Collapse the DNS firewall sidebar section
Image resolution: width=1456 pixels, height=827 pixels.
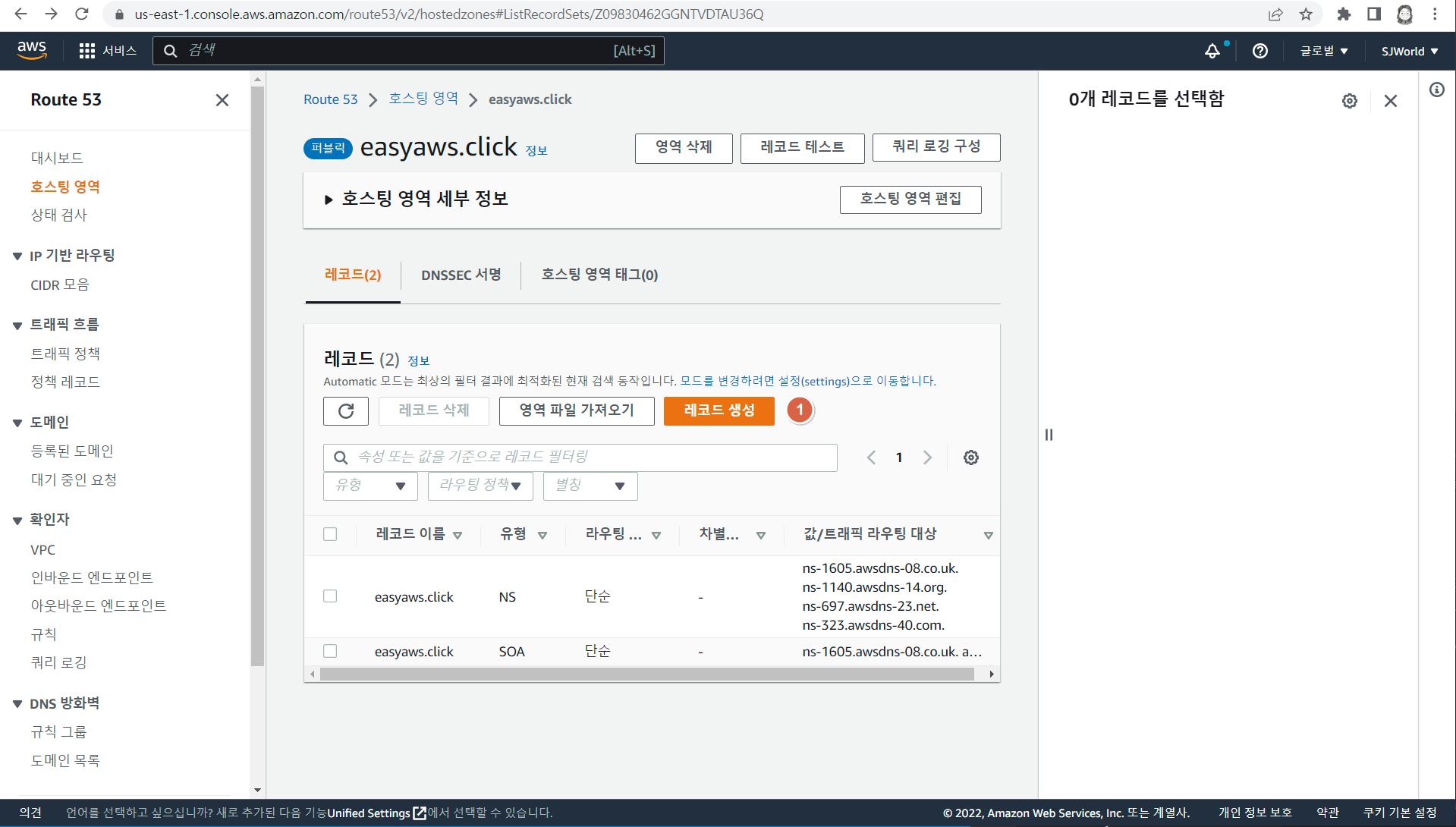tap(17, 704)
